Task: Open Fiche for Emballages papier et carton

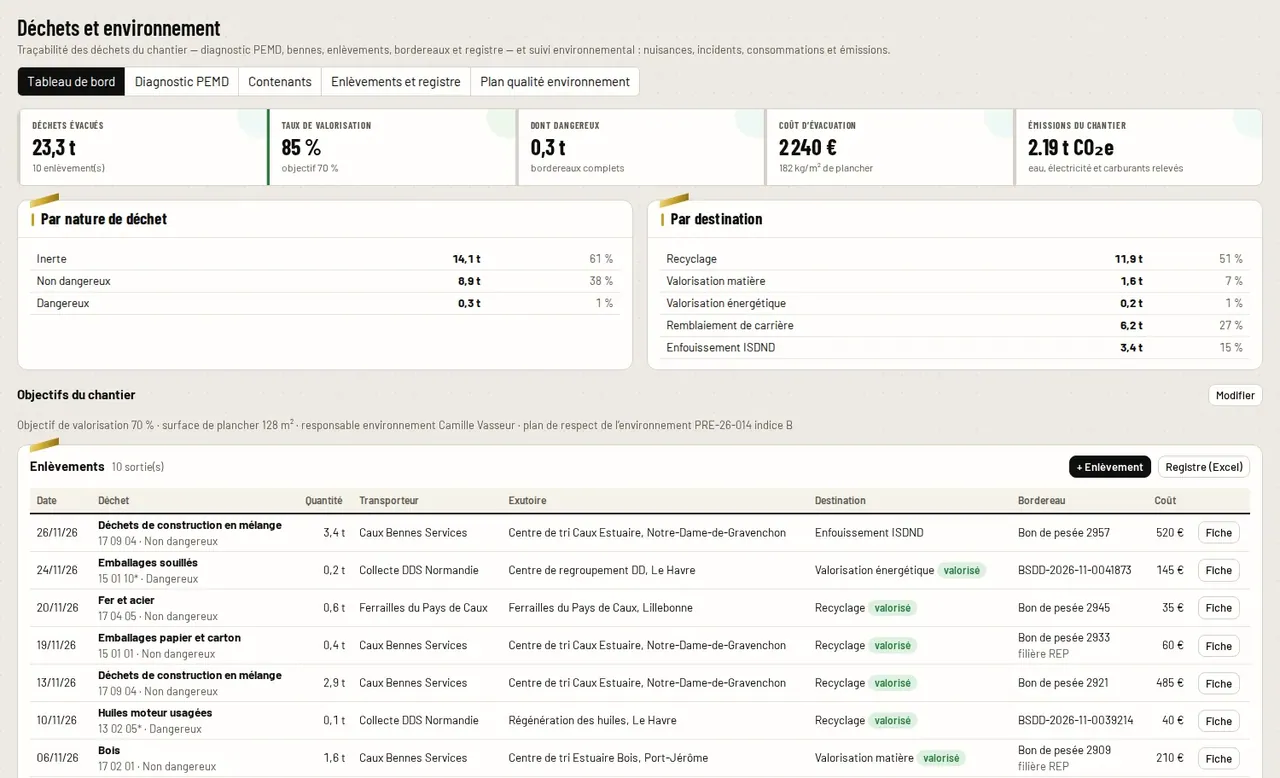Action: (x=1219, y=646)
